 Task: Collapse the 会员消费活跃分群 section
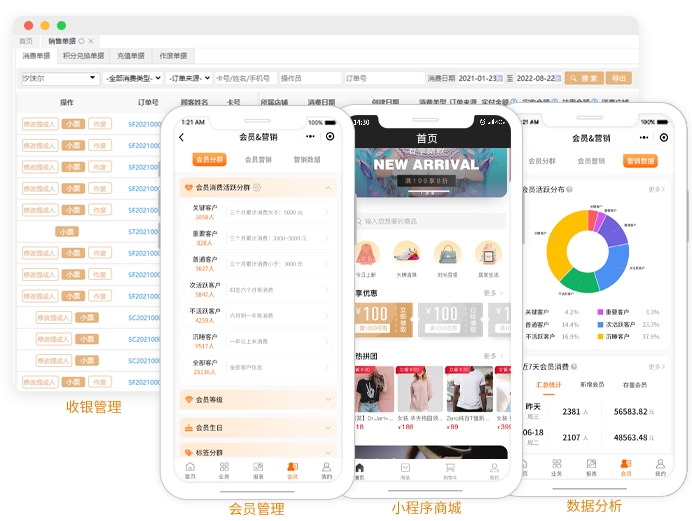(328, 187)
